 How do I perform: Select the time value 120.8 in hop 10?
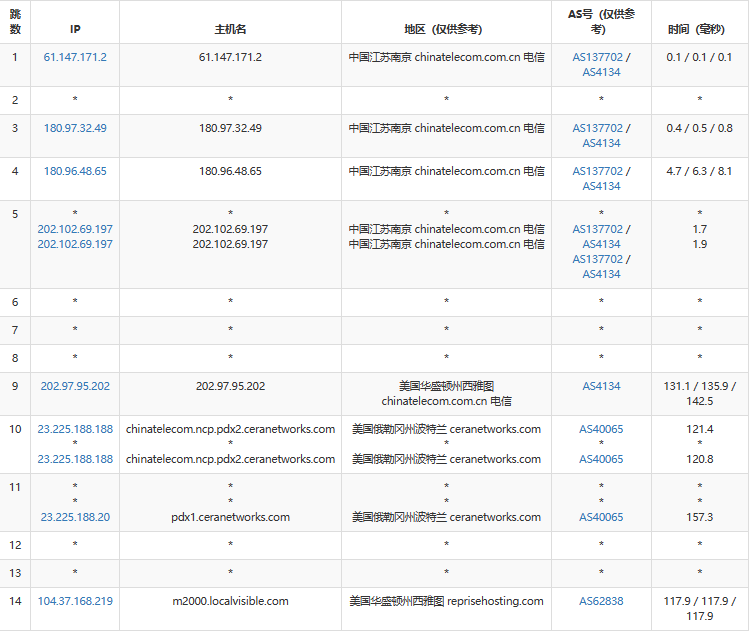[x=700, y=459]
